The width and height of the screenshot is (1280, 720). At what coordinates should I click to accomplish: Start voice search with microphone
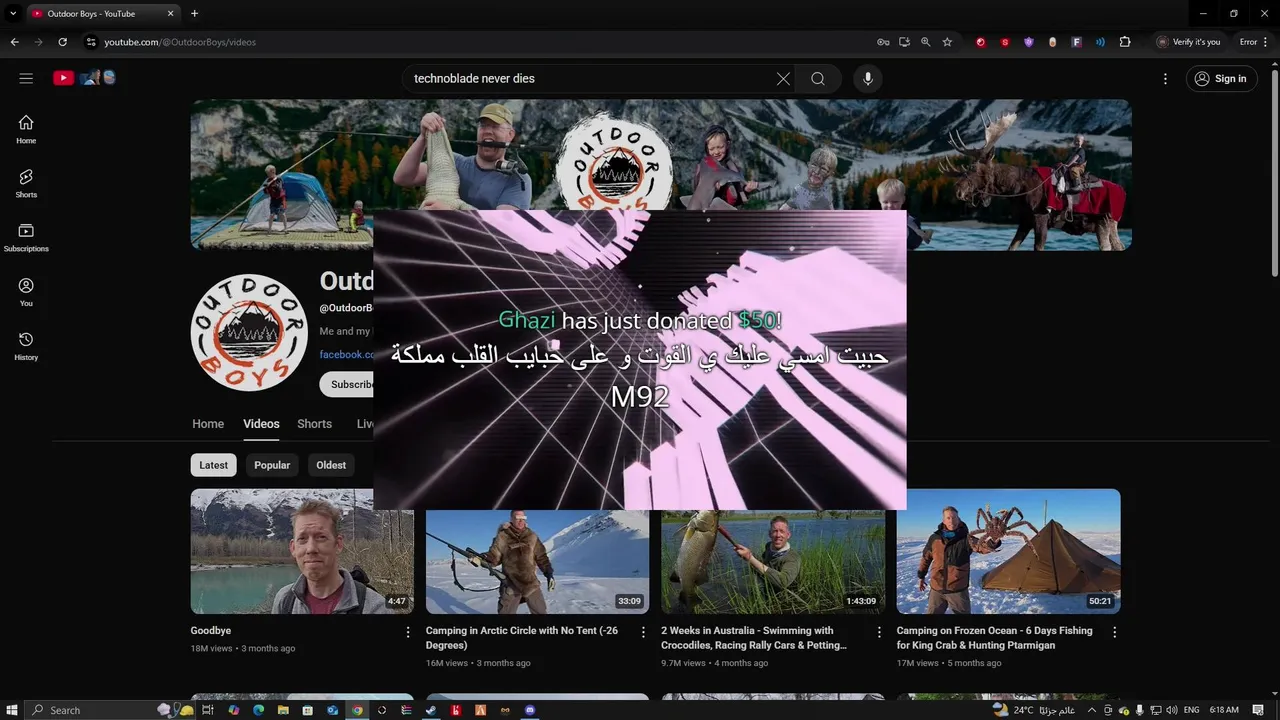(868, 79)
